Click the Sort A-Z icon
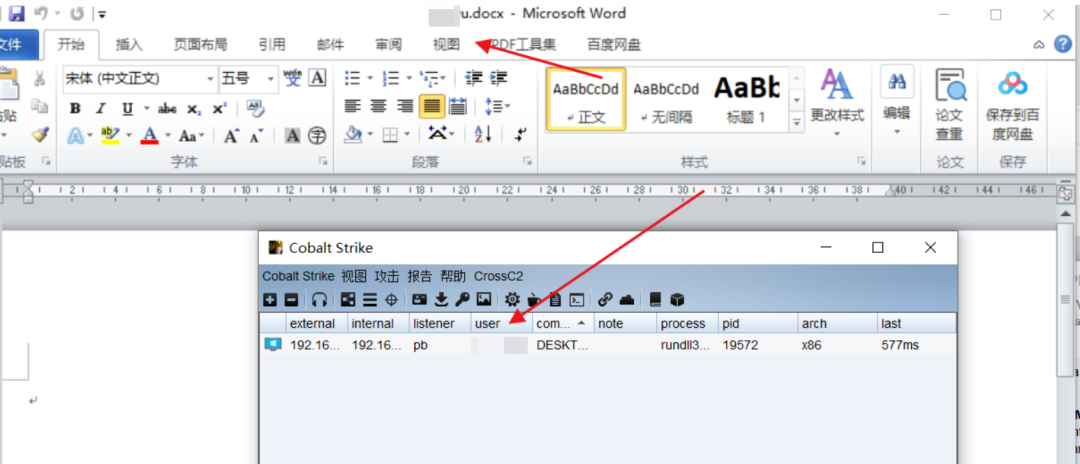Image resolution: width=1080 pixels, height=464 pixels. point(483,134)
